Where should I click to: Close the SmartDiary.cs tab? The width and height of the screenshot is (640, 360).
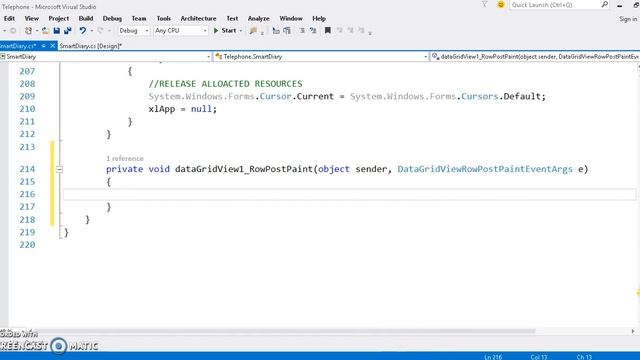click(53, 46)
